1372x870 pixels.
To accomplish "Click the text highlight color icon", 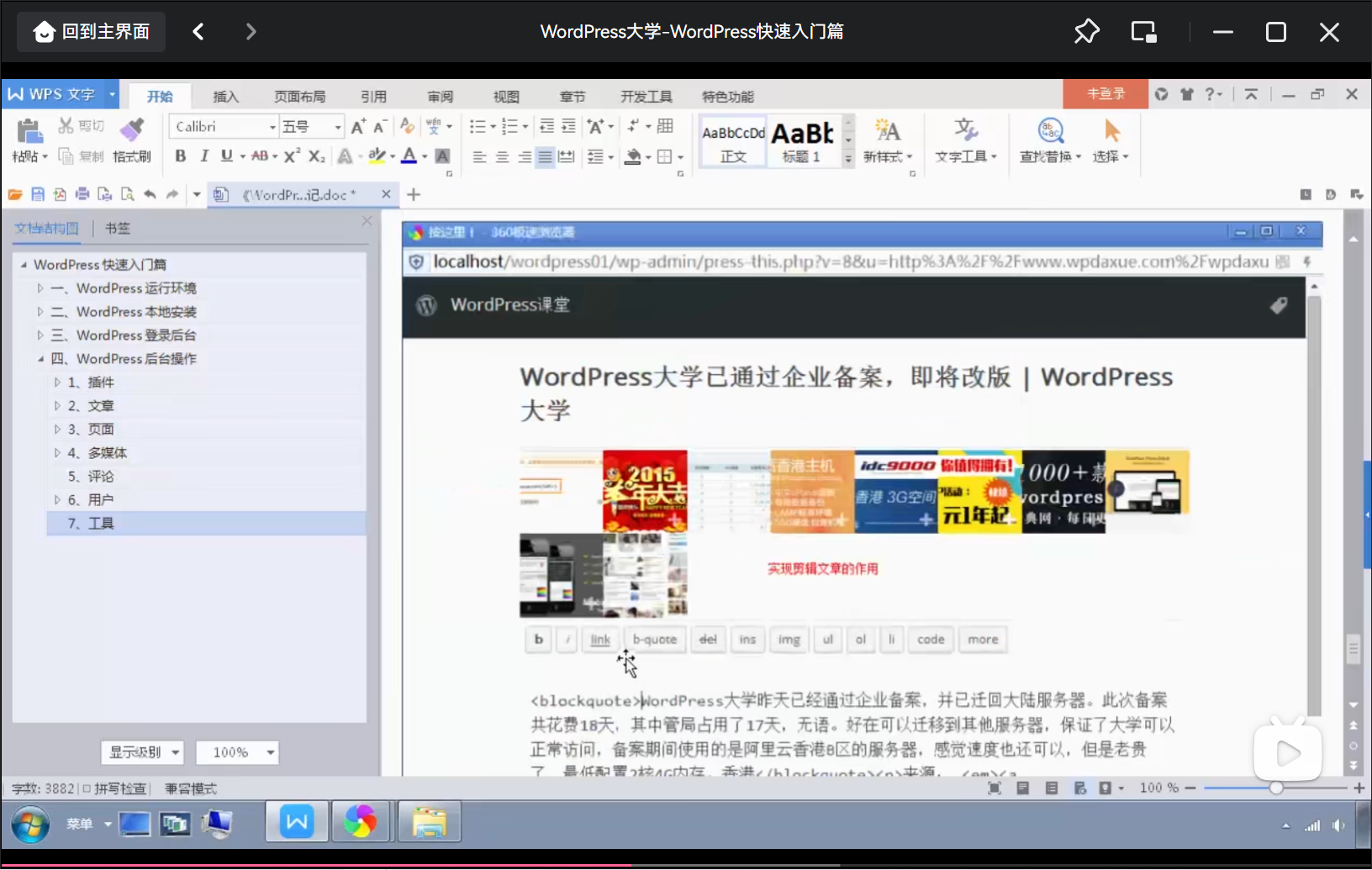I will [x=377, y=156].
